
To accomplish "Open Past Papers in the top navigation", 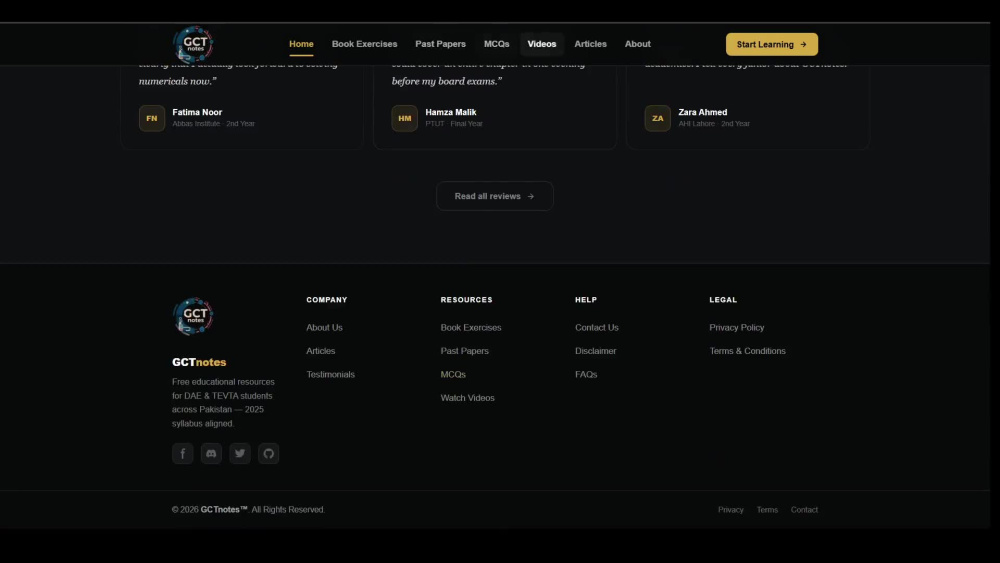I will click(440, 44).
